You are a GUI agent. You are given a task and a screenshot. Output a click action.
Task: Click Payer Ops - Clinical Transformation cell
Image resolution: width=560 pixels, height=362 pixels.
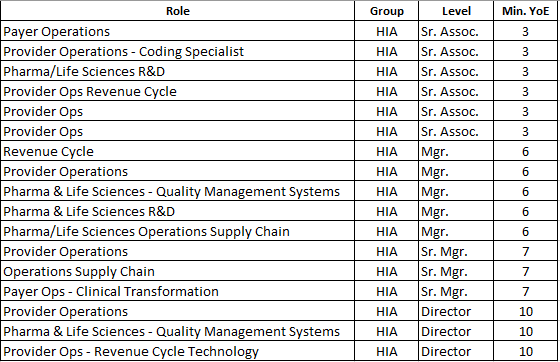[178, 291]
